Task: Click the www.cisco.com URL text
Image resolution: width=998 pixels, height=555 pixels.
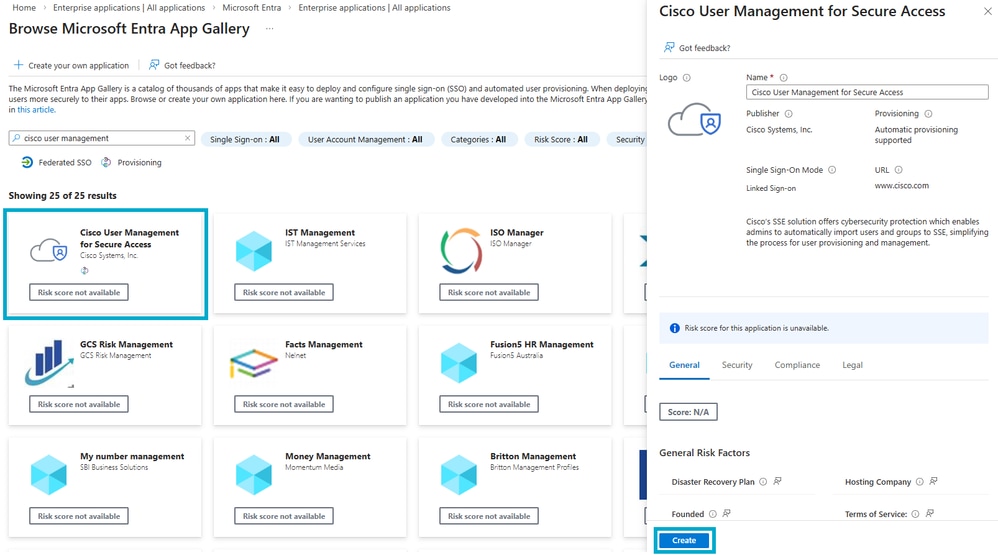Action: pyautogui.click(x=901, y=186)
